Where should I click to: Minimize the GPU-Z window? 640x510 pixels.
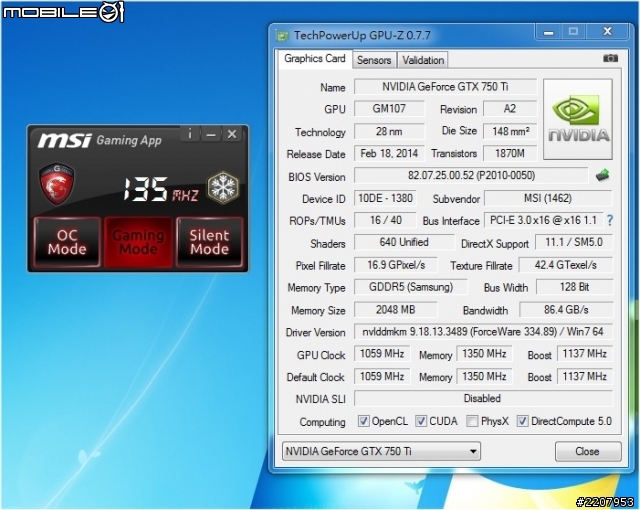point(549,32)
